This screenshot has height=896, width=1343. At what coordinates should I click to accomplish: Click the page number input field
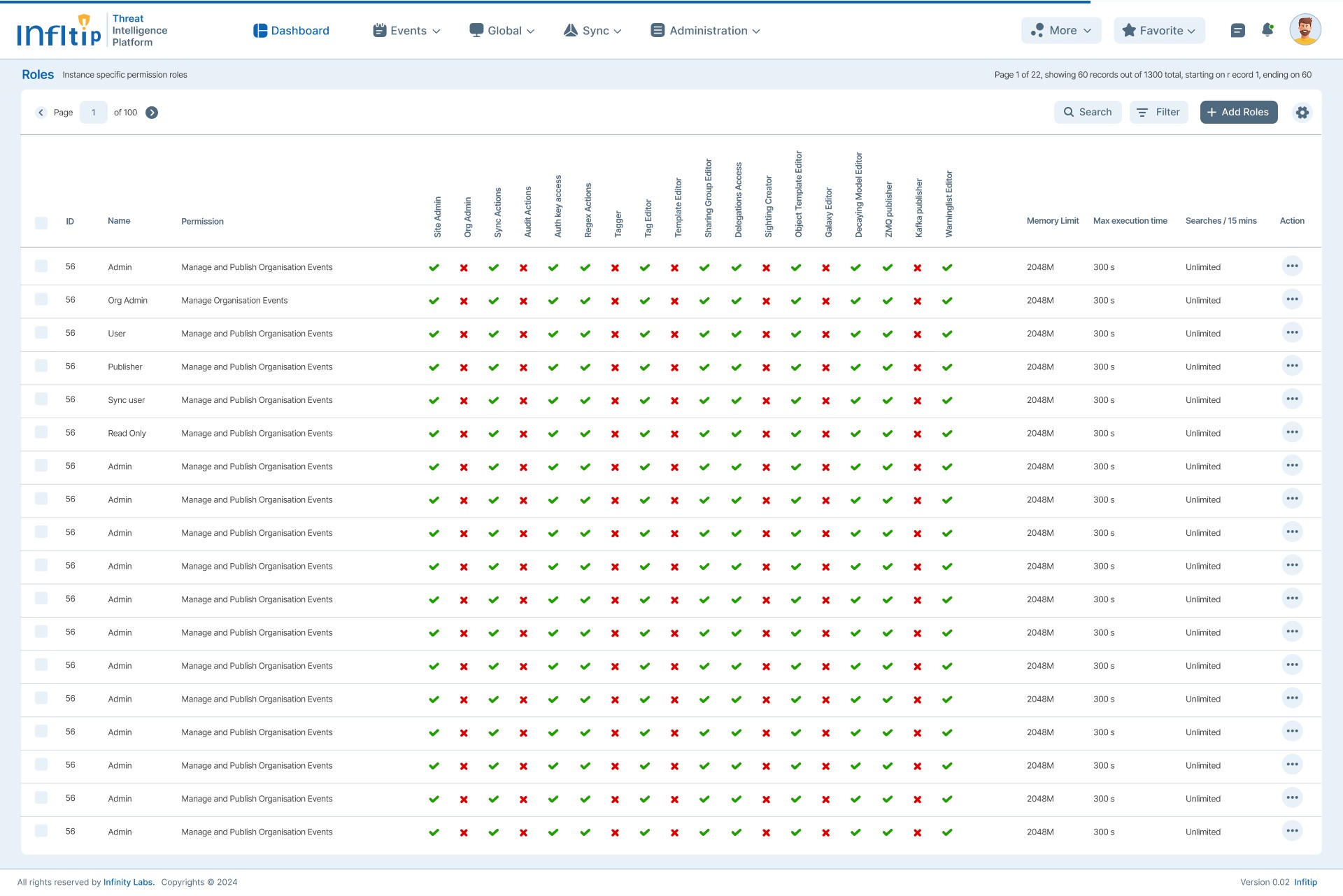click(x=94, y=113)
